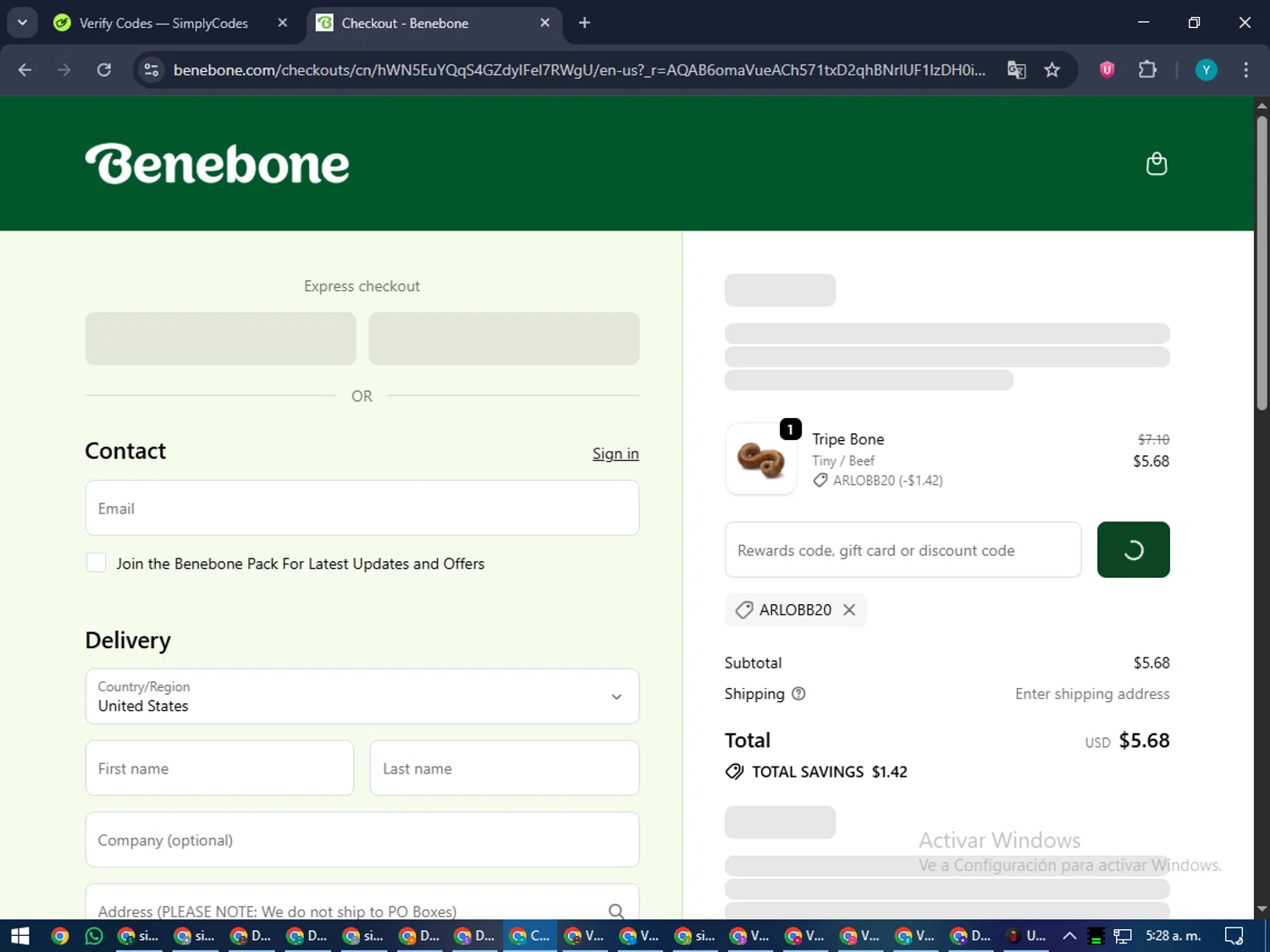Image resolution: width=1270 pixels, height=952 pixels.
Task: Open the shopping bag cart icon
Action: coord(1157,163)
